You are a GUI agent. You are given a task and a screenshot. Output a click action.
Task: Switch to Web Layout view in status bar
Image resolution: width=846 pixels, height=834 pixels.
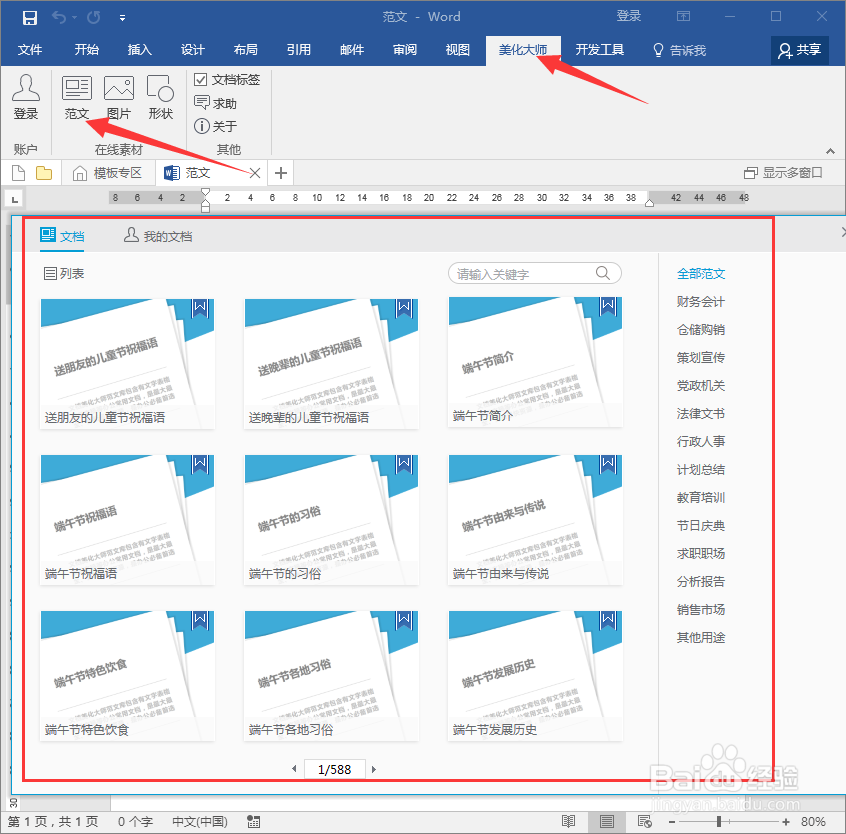tap(644, 822)
